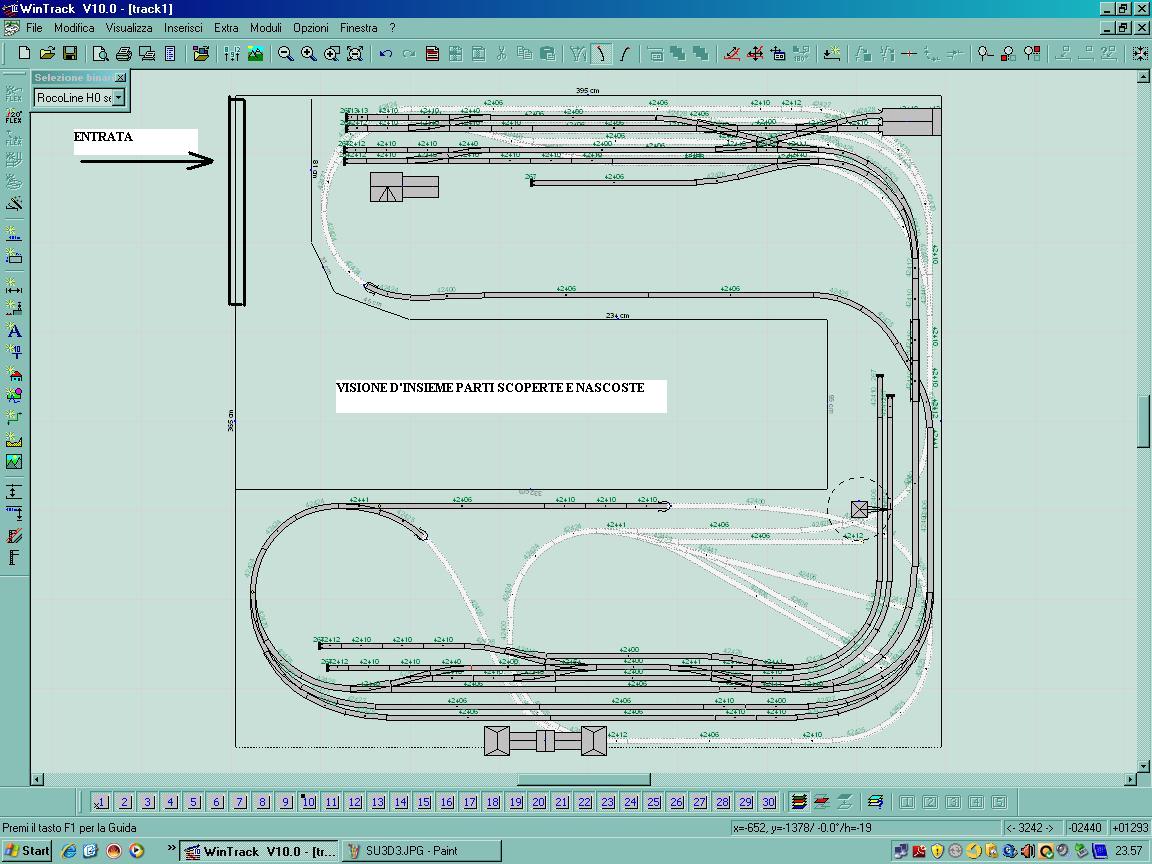
Task: Print the track plan using the printer icon
Action: point(123,54)
